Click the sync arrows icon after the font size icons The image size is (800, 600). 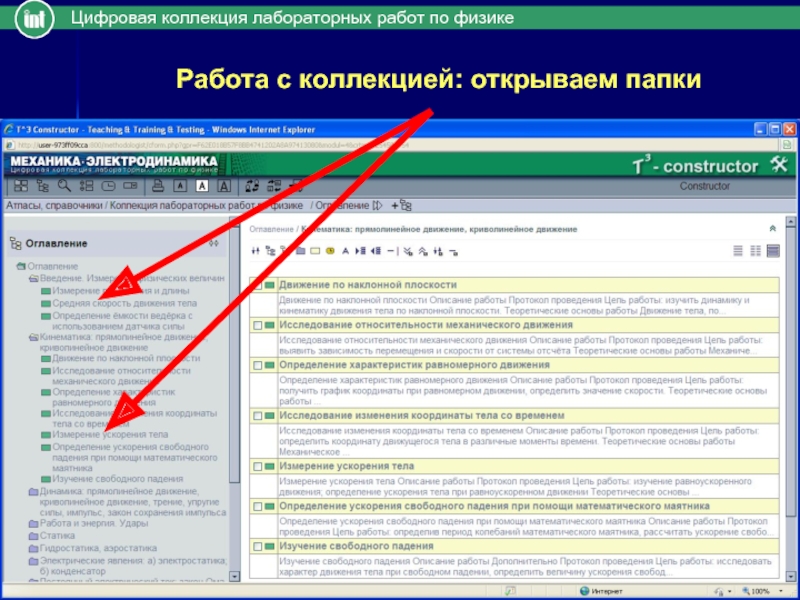(x=252, y=186)
